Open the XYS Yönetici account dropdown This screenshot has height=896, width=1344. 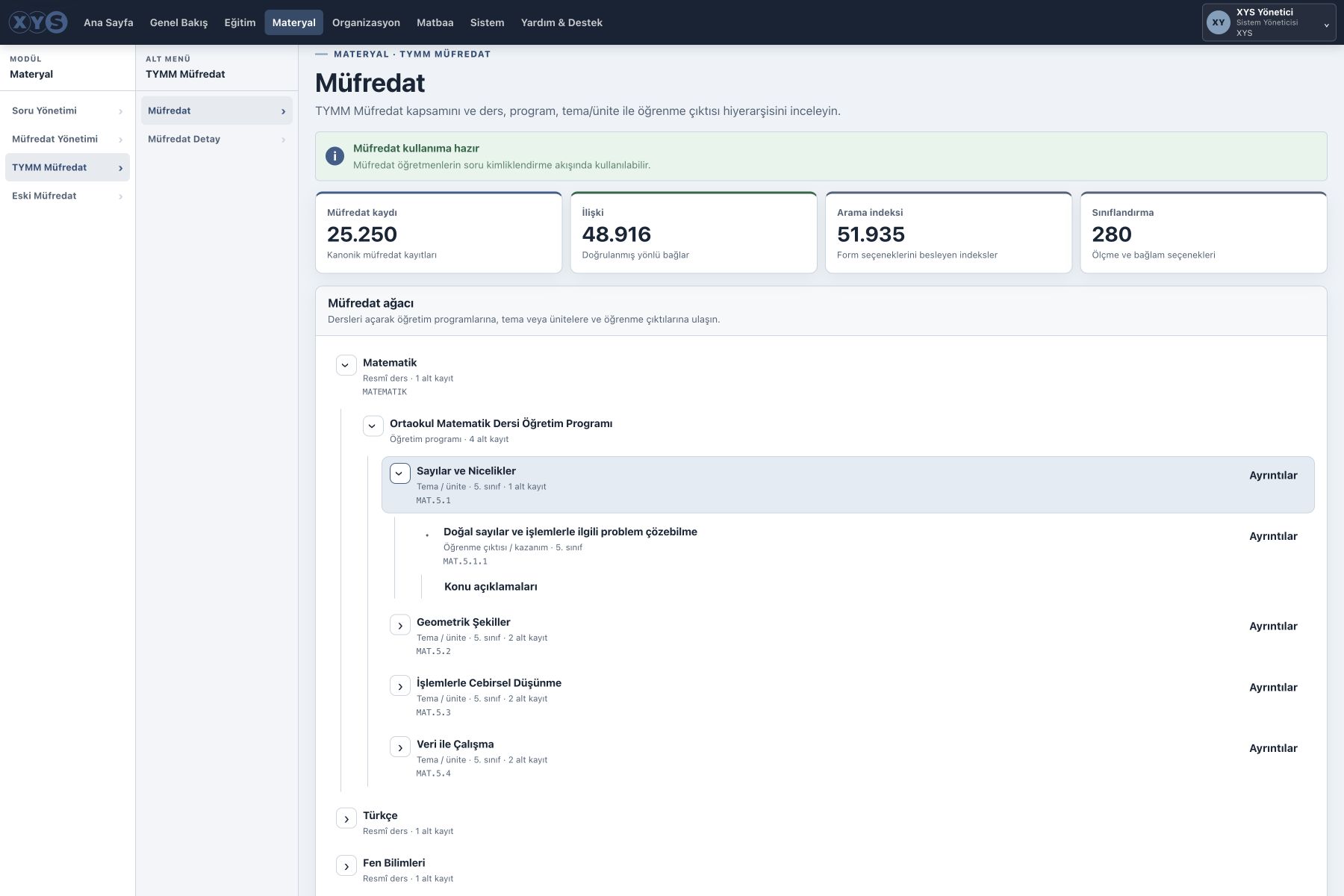pos(1269,22)
